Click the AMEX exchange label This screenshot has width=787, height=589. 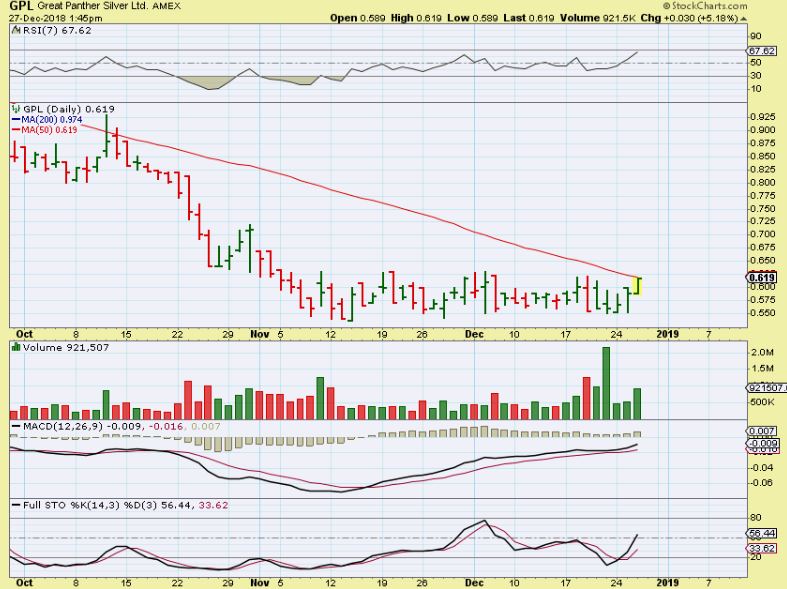click(x=166, y=7)
